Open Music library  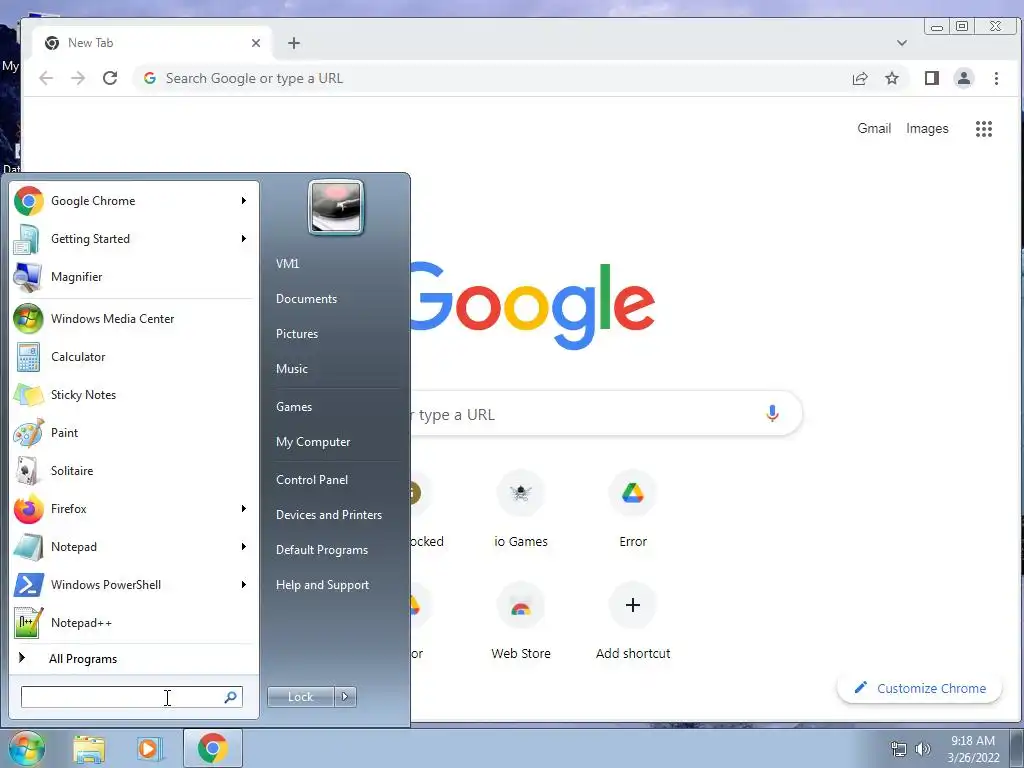click(291, 369)
